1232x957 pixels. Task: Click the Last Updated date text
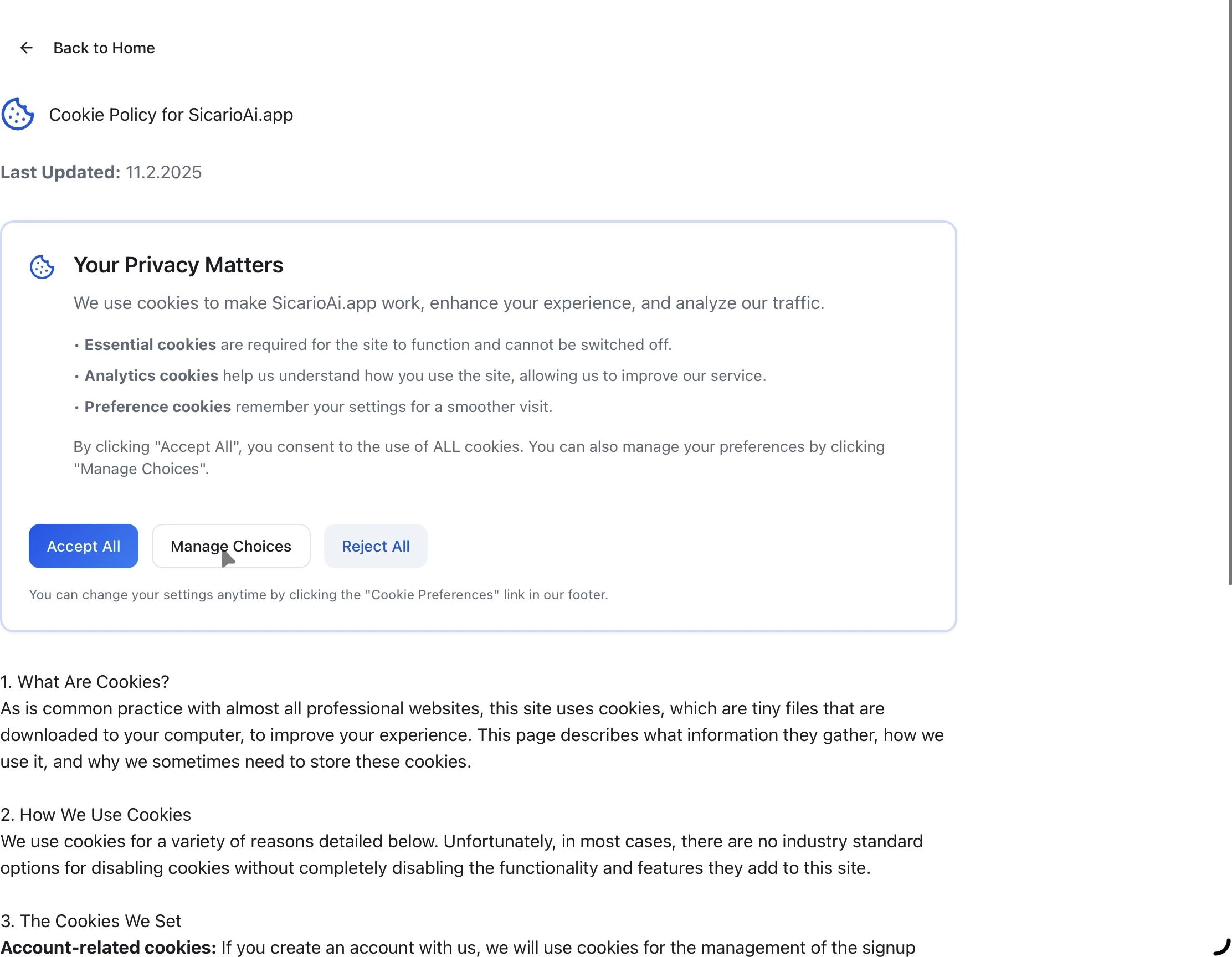(x=163, y=173)
